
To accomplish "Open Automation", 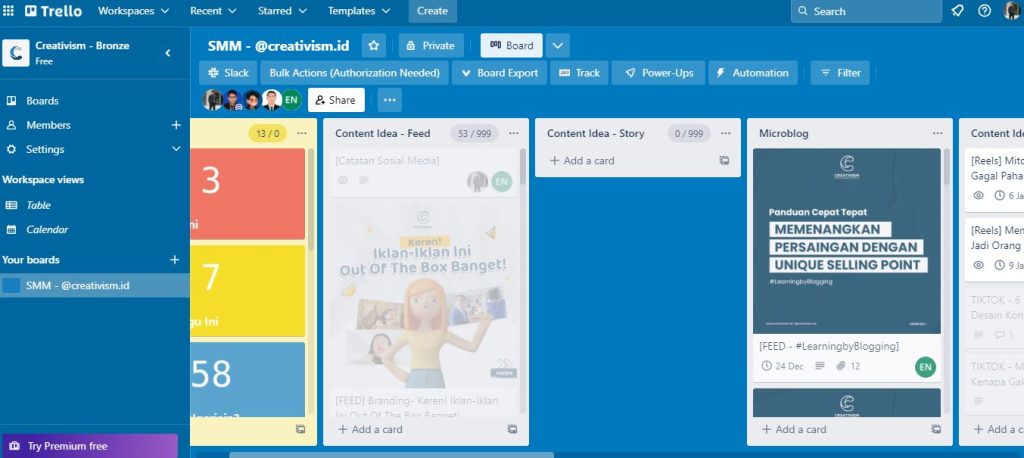I will [x=753, y=73].
